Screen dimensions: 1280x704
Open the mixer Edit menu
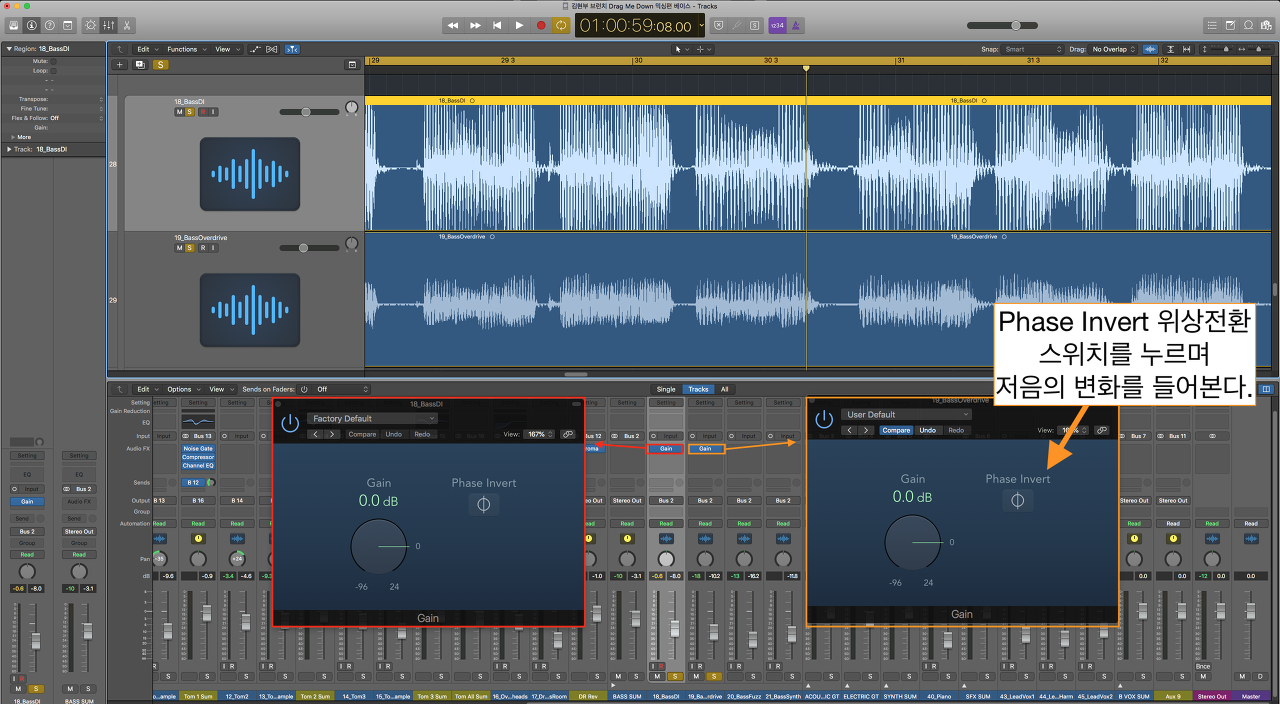[147, 389]
